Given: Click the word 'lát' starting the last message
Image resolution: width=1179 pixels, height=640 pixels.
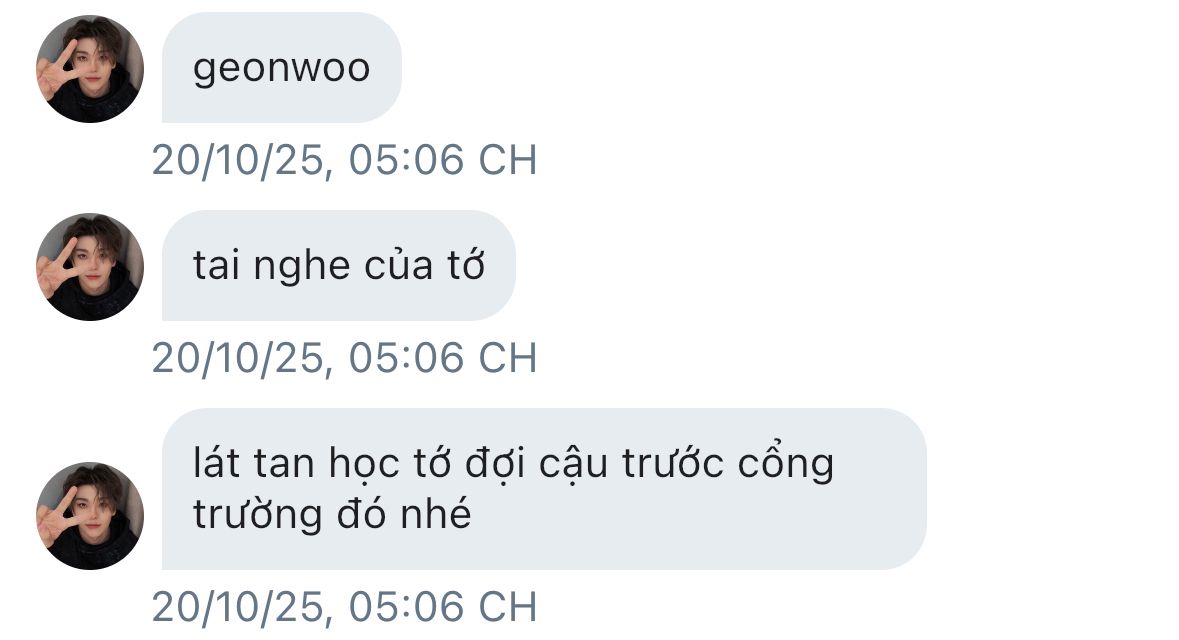Looking at the screenshot, I should (x=217, y=463).
